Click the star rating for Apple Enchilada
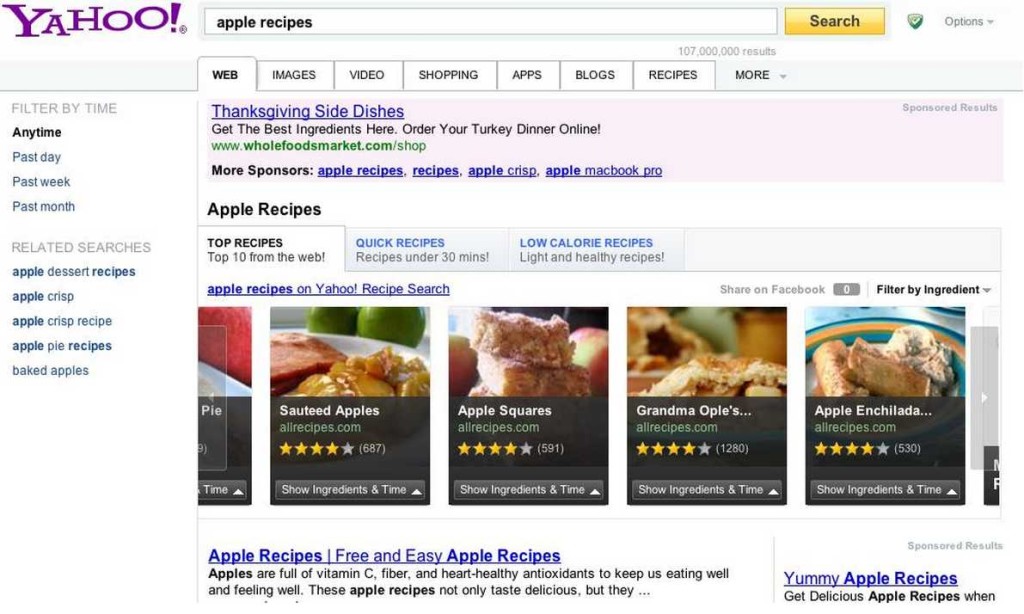Screen dimensions: 1024x614 [x=852, y=449]
